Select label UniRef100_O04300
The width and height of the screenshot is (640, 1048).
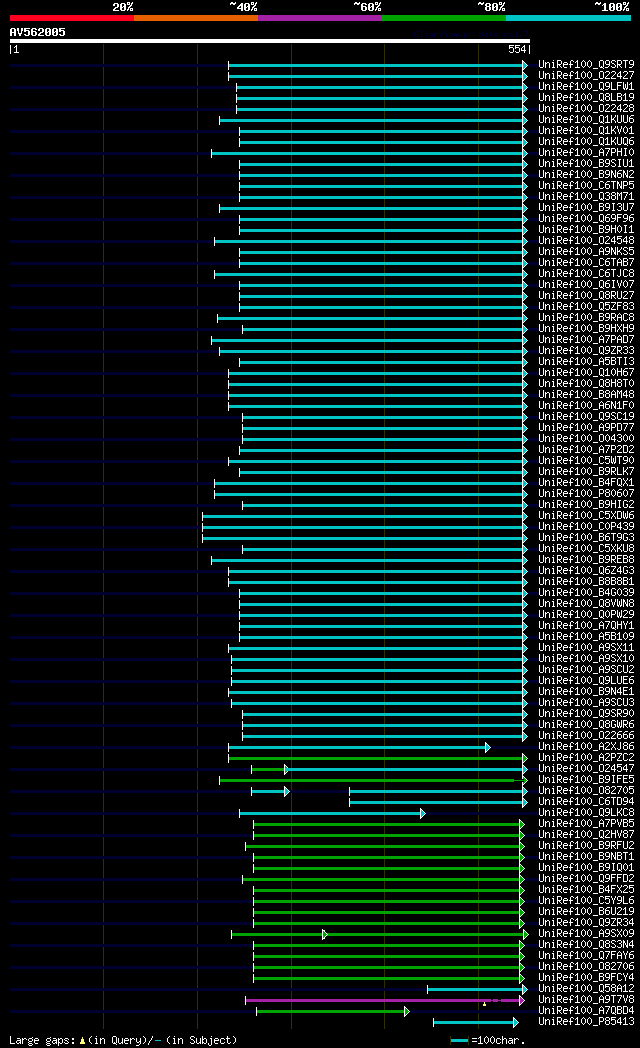586,438
